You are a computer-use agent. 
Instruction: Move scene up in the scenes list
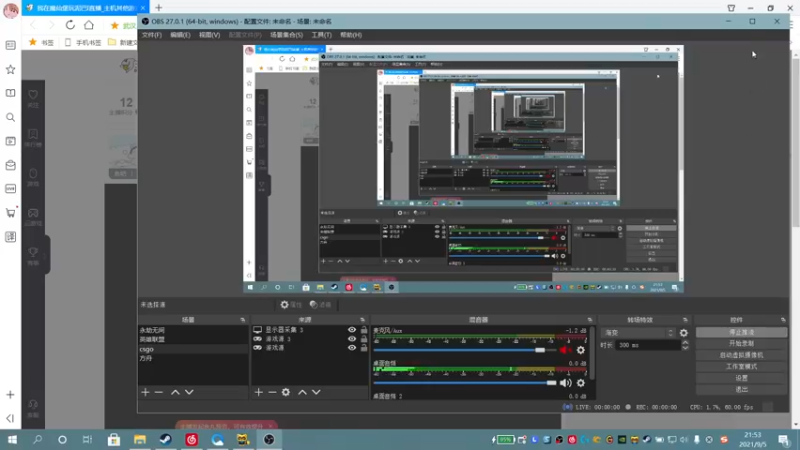pos(175,392)
